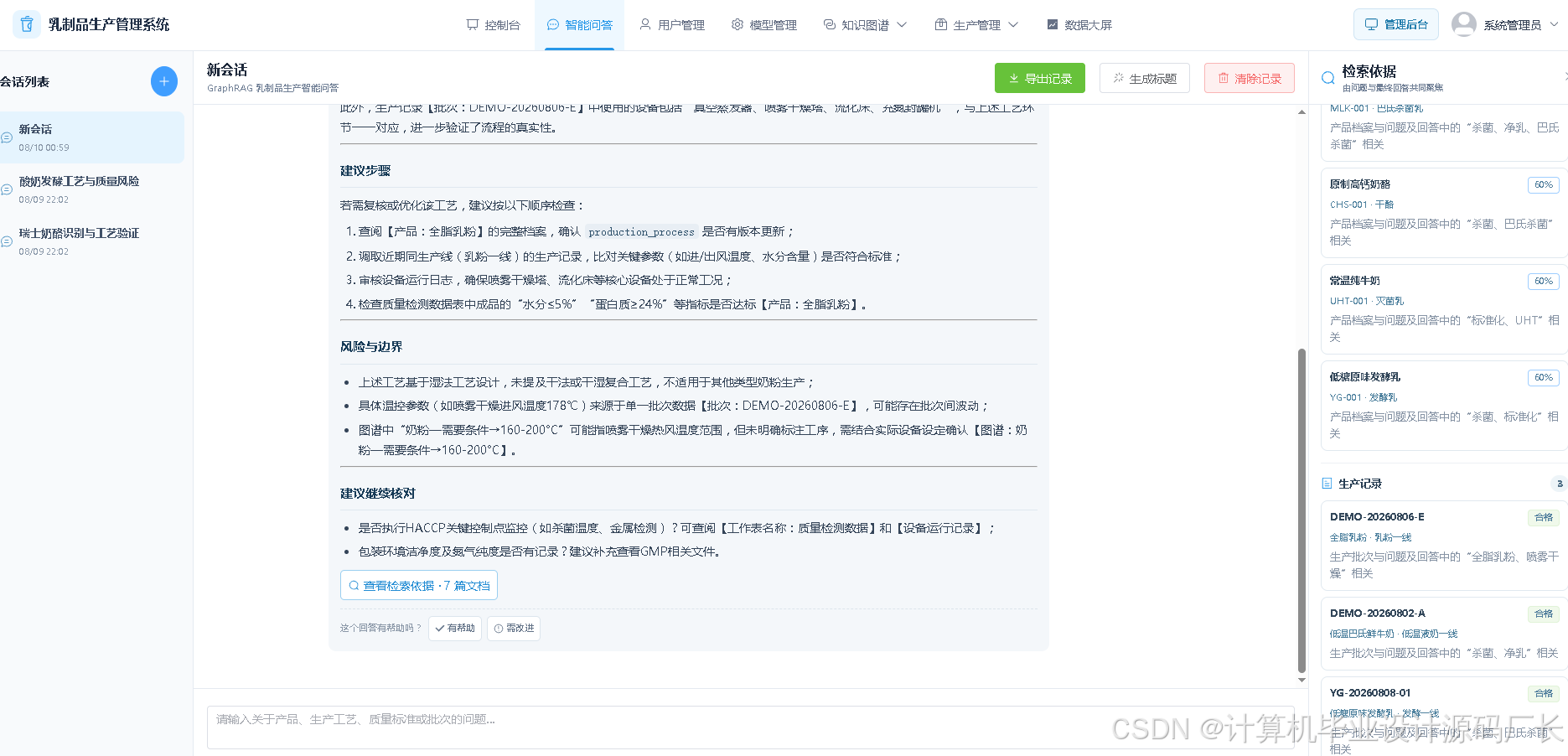Click UHT-001 · 灭菌乳 label
The width and height of the screenshot is (1568, 756).
(x=1367, y=301)
